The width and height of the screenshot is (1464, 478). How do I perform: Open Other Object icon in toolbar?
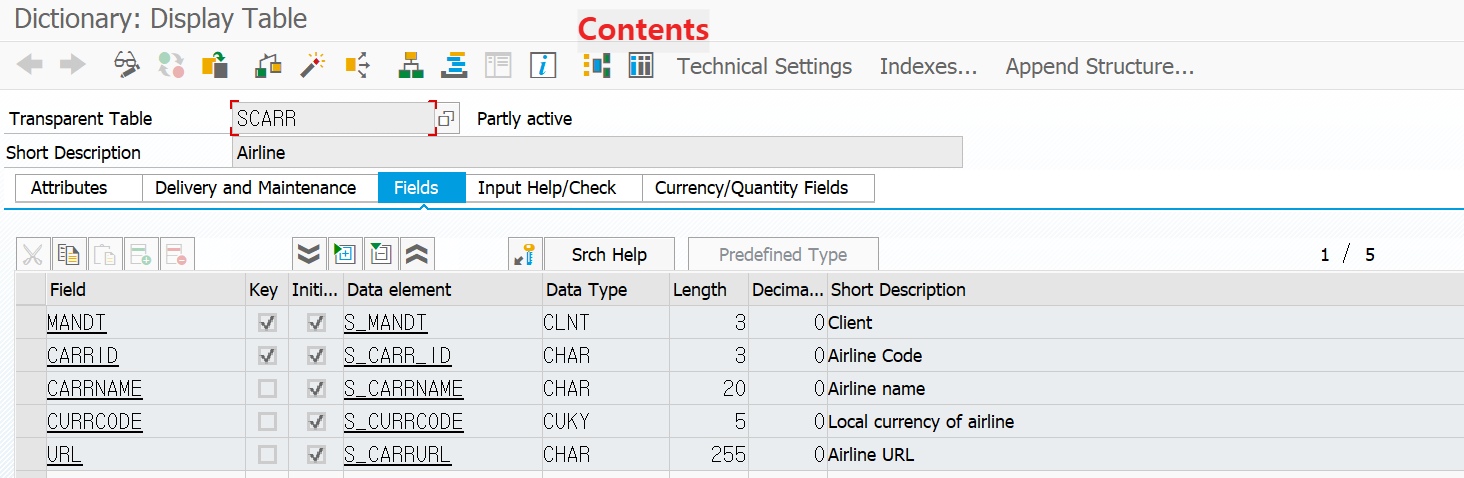tap(215, 66)
